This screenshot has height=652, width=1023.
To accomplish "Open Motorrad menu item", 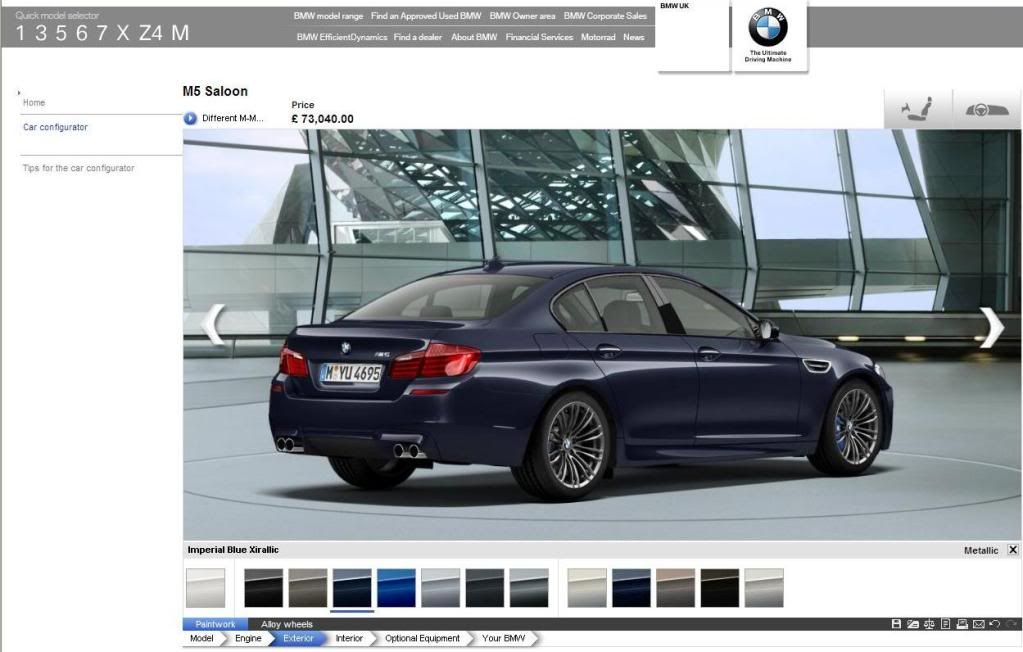I will (x=598, y=37).
